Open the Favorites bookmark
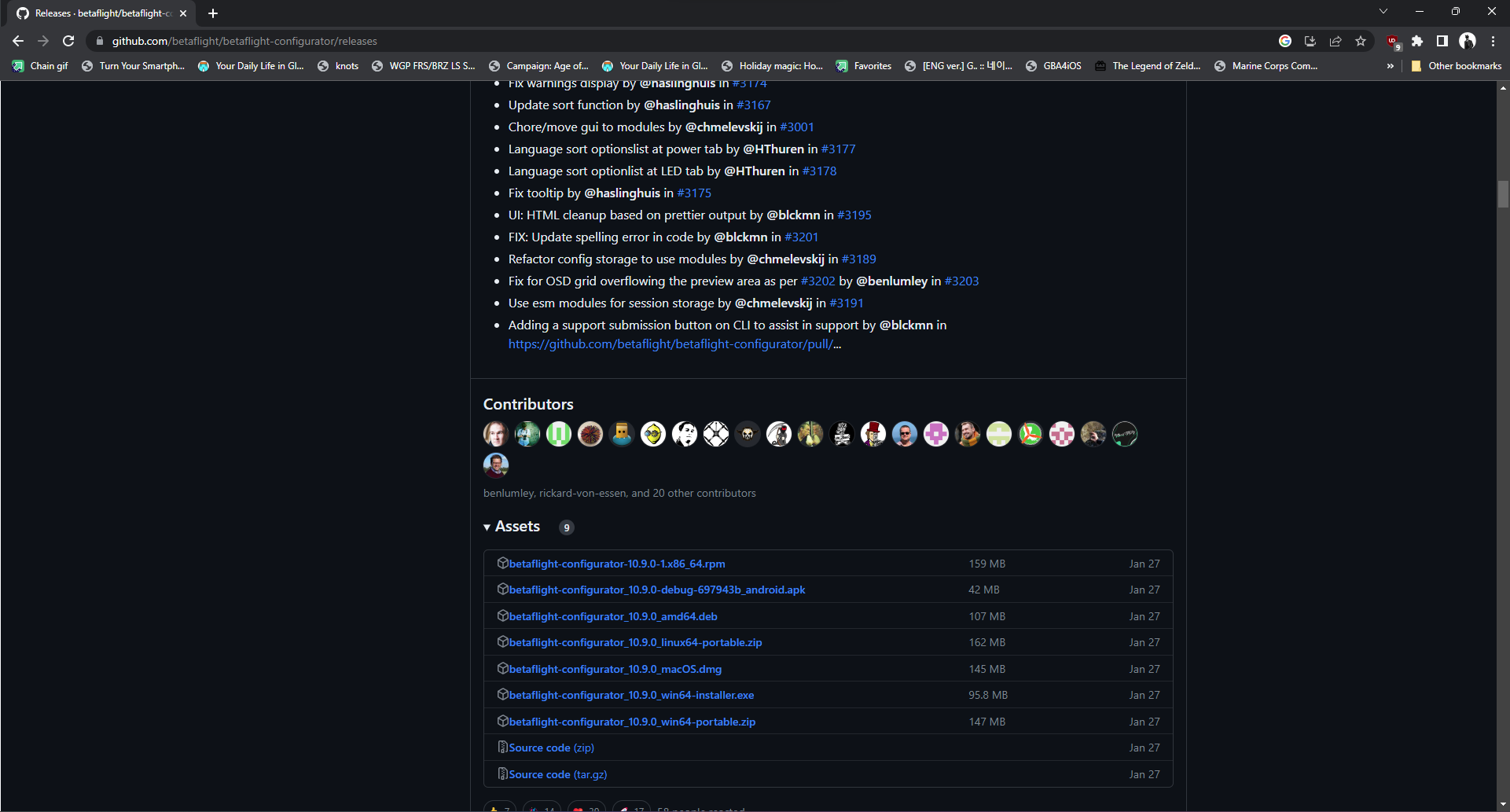The image size is (1510, 812). [863, 66]
